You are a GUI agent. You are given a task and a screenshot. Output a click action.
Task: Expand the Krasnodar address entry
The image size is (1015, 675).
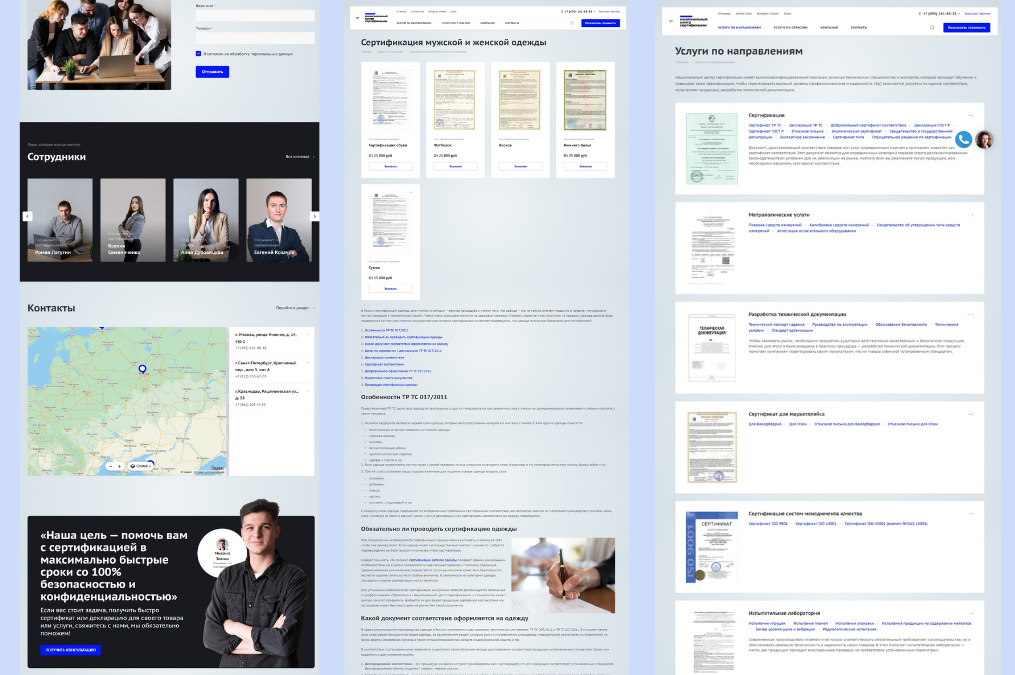308,391
